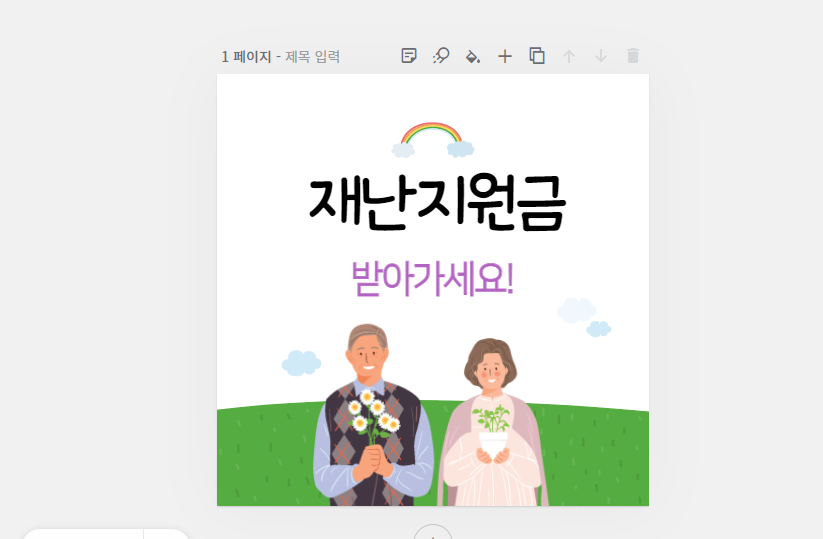Duplicate the page with copy icon
823x539 pixels.
537,56
